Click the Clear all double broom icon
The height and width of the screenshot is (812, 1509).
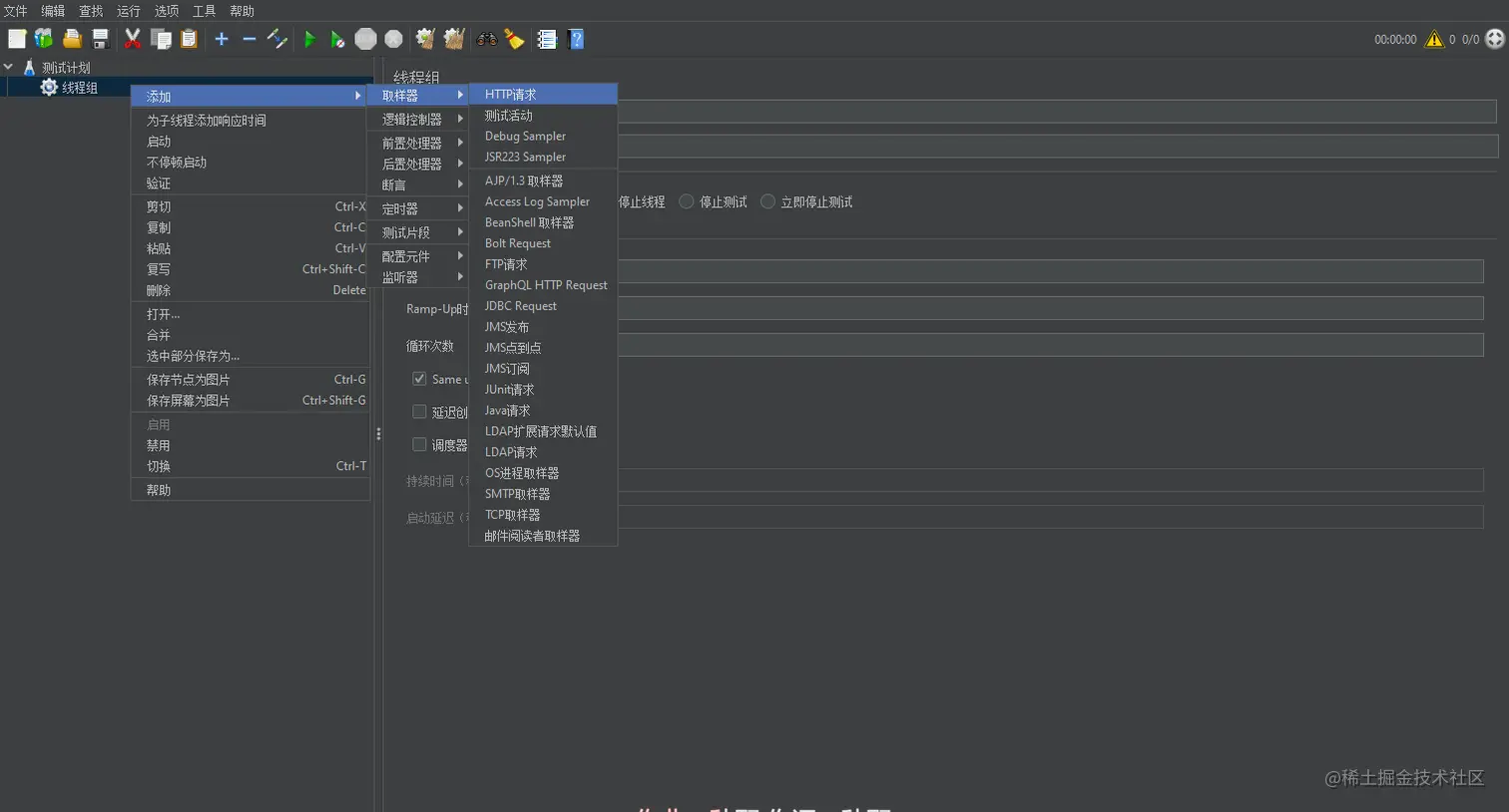coord(454,39)
